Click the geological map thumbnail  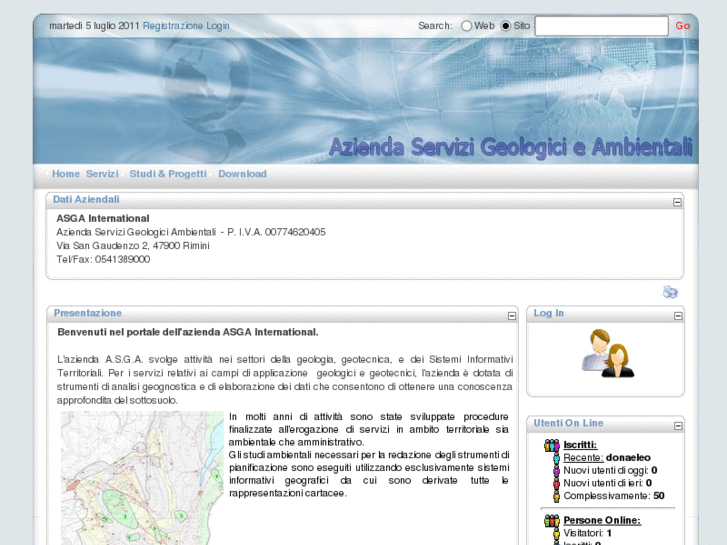pyautogui.click(x=142, y=478)
